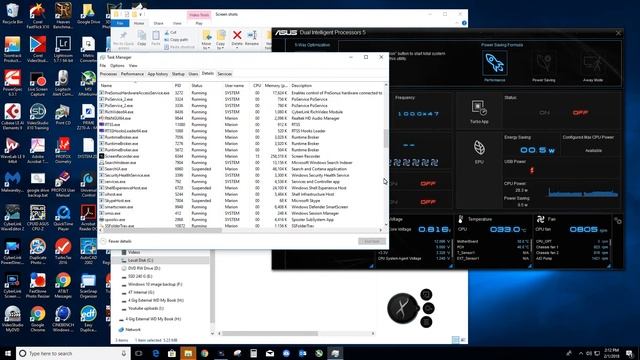This screenshot has width=640, height=360.
Task: Click the Temperature thermometer icon
Action: pos(461,219)
